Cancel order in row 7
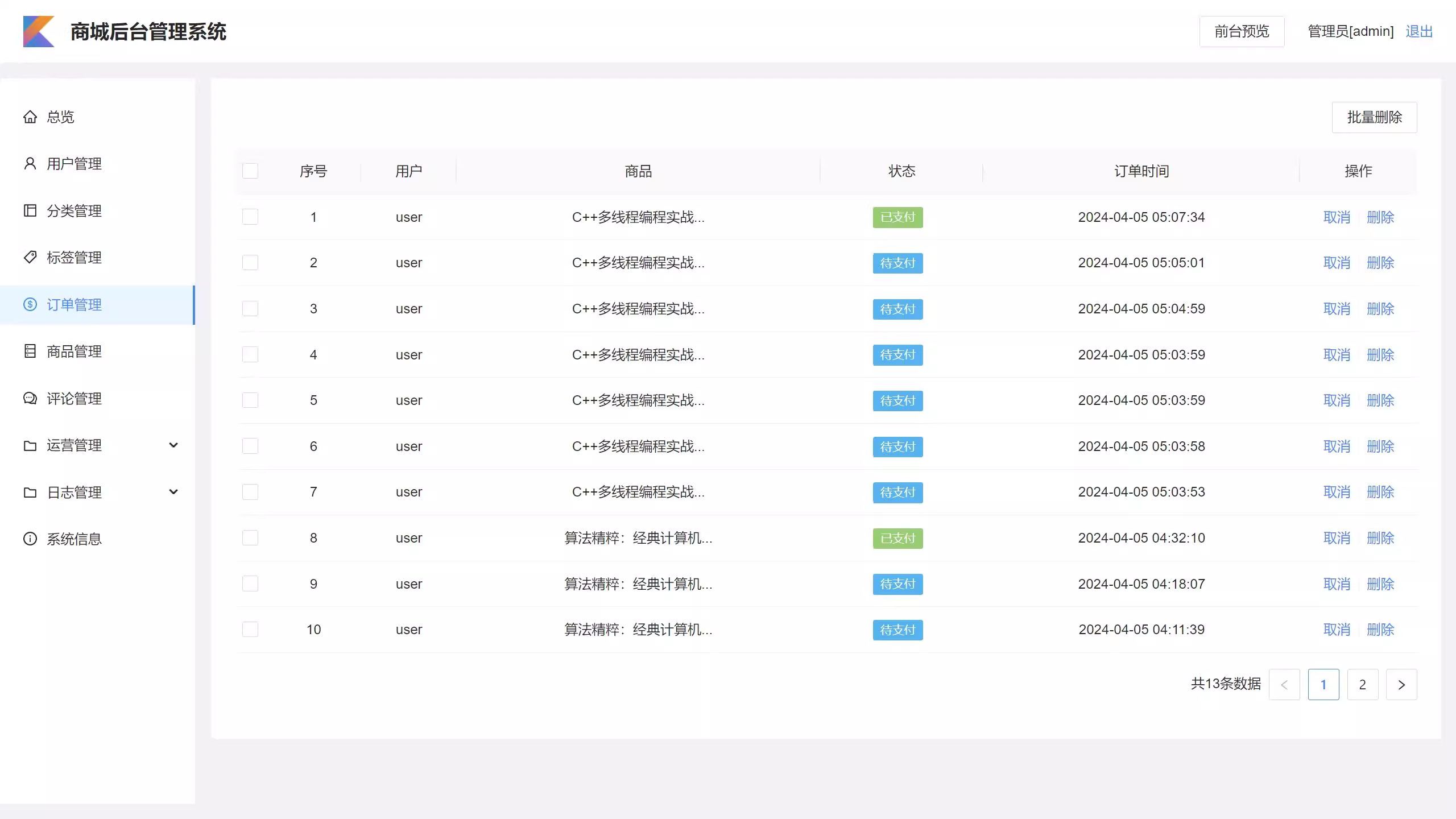 1337,491
